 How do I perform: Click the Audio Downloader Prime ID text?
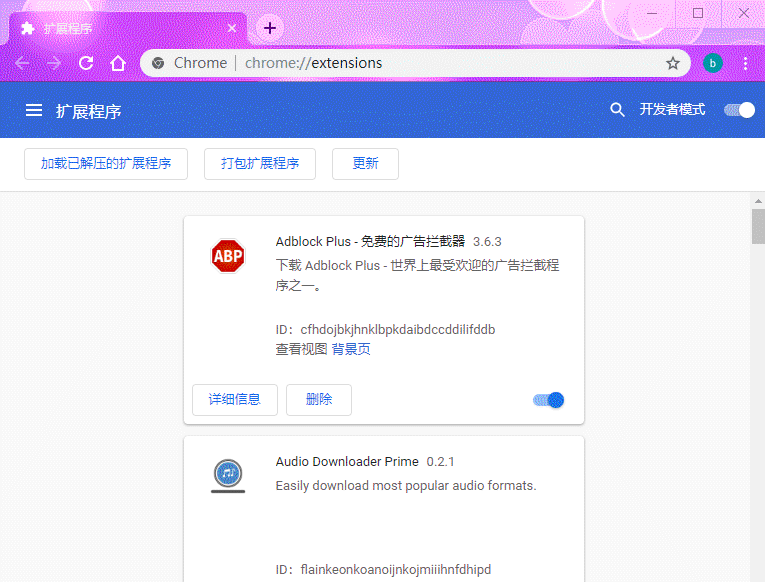point(383,569)
